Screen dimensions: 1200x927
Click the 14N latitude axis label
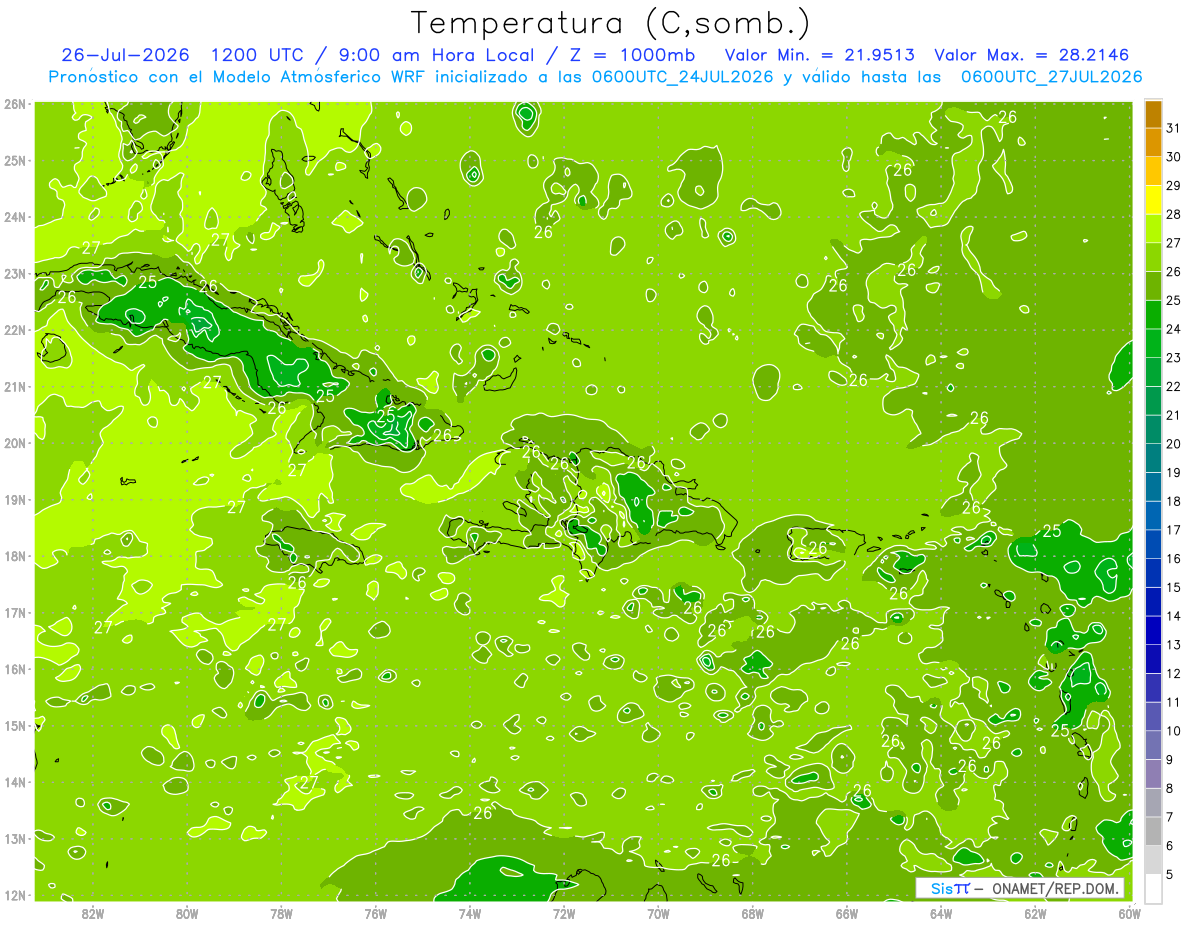point(15,782)
